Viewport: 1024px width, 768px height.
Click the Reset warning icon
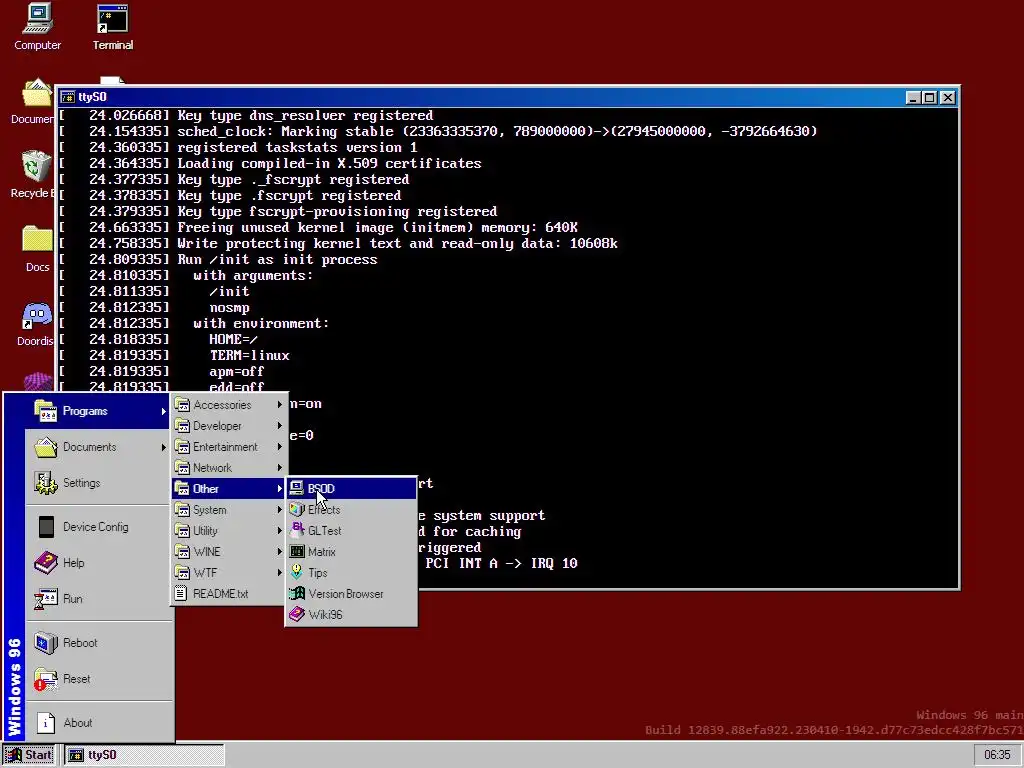pos(46,679)
